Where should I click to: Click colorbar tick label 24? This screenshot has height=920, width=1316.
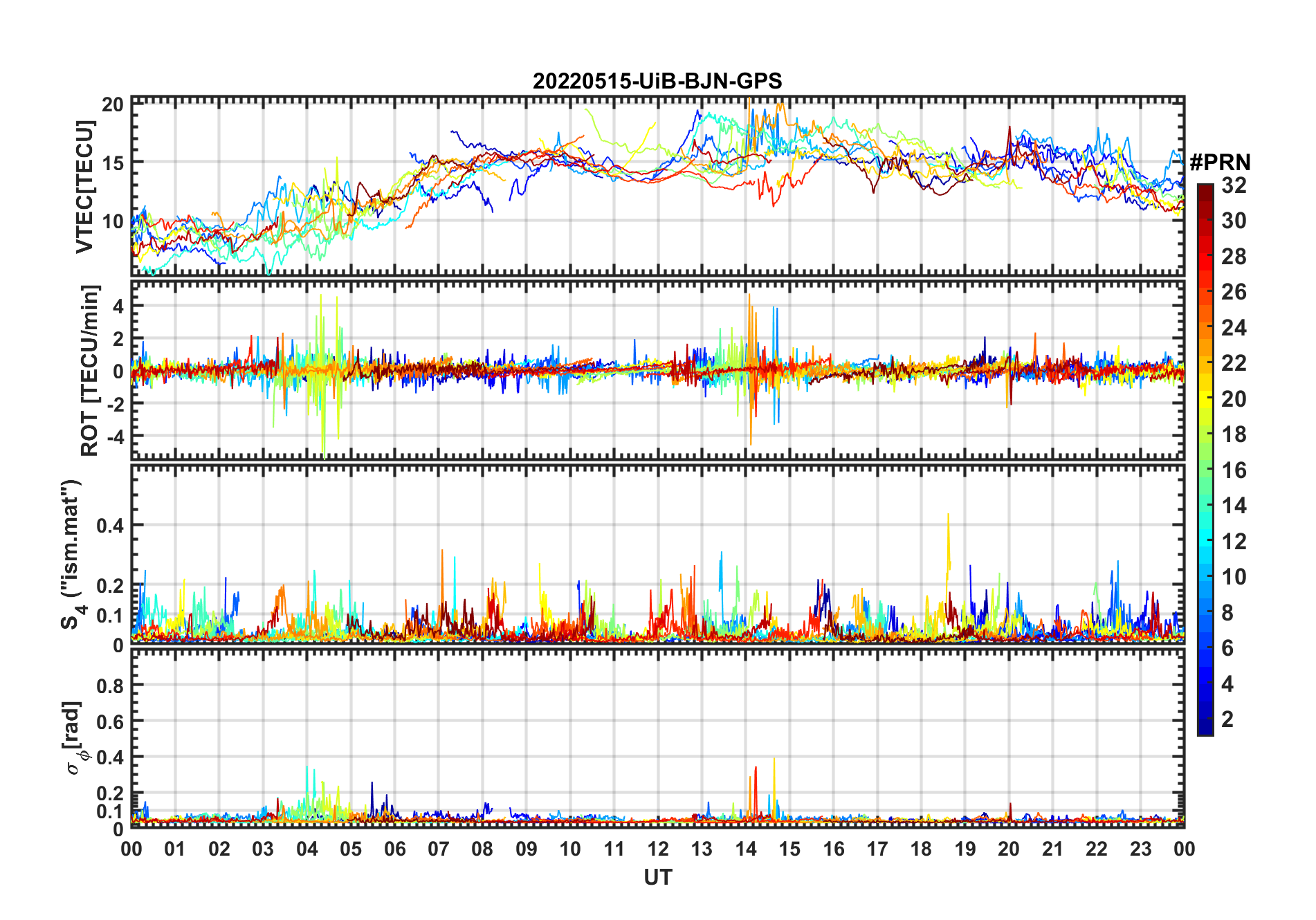click(x=1234, y=327)
